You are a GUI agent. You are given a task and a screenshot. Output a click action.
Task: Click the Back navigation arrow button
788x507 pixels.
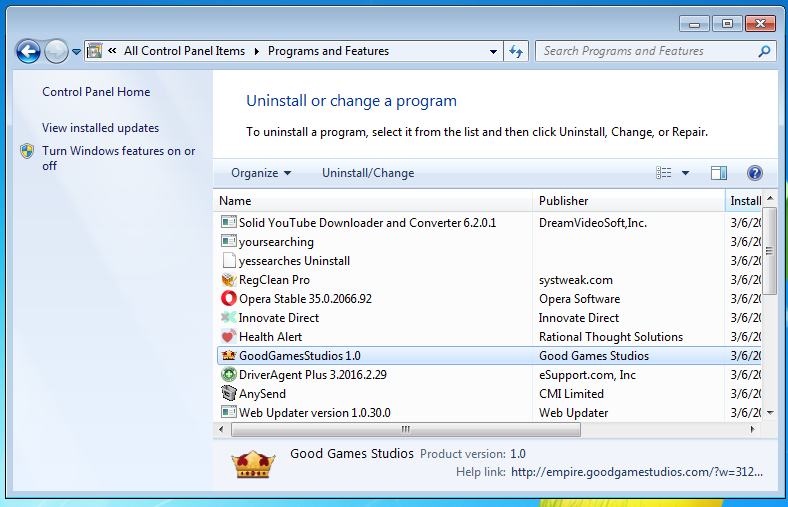pyautogui.click(x=28, y=51)
